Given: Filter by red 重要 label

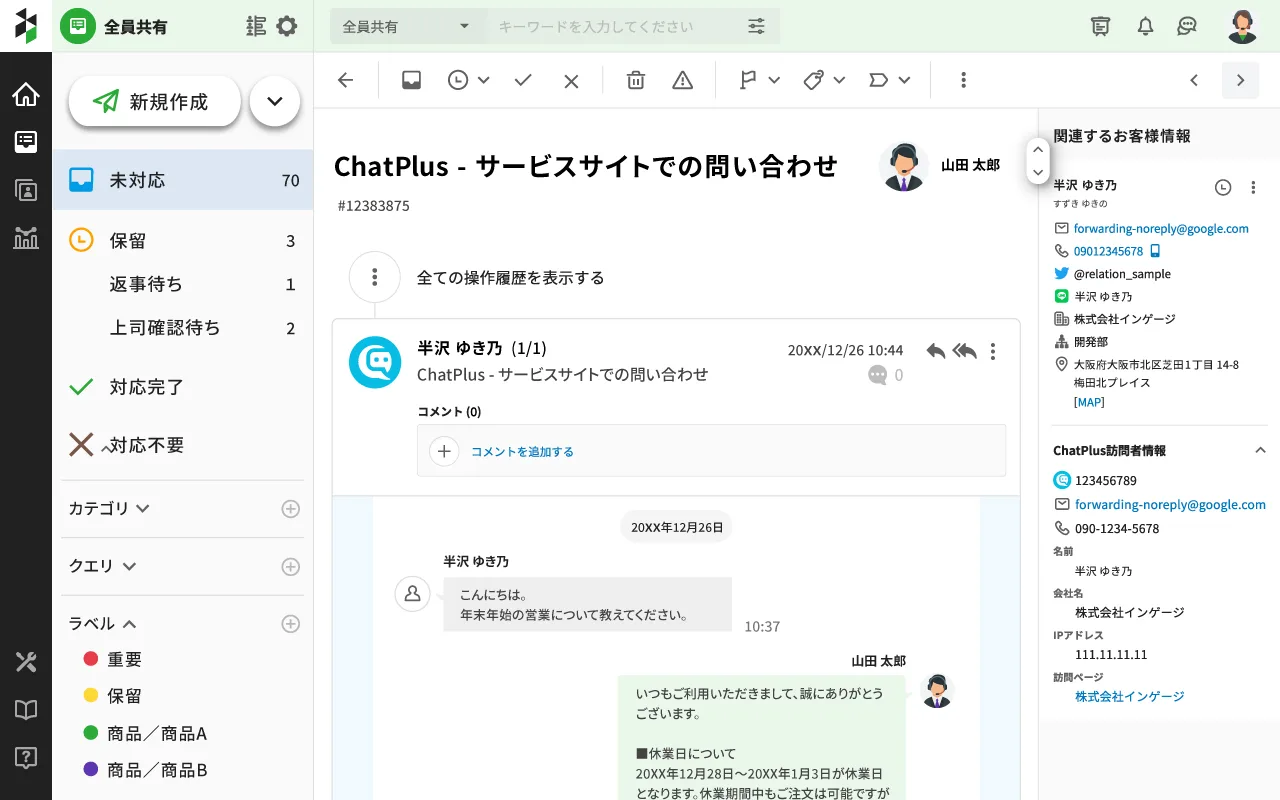Looking at the screenshot, I should (x=113, y=659).
